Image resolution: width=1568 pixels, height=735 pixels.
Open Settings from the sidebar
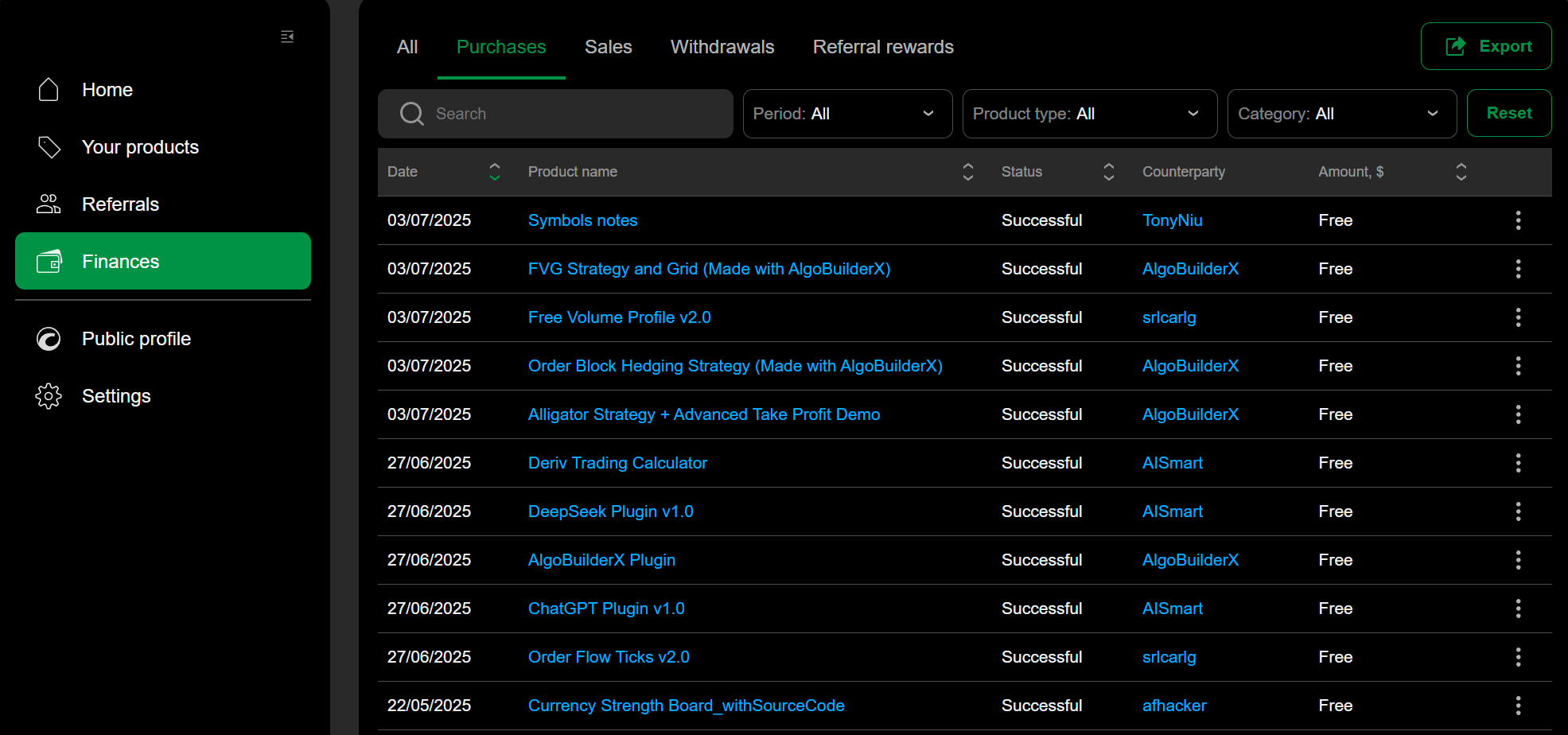[x=116, y=396]
